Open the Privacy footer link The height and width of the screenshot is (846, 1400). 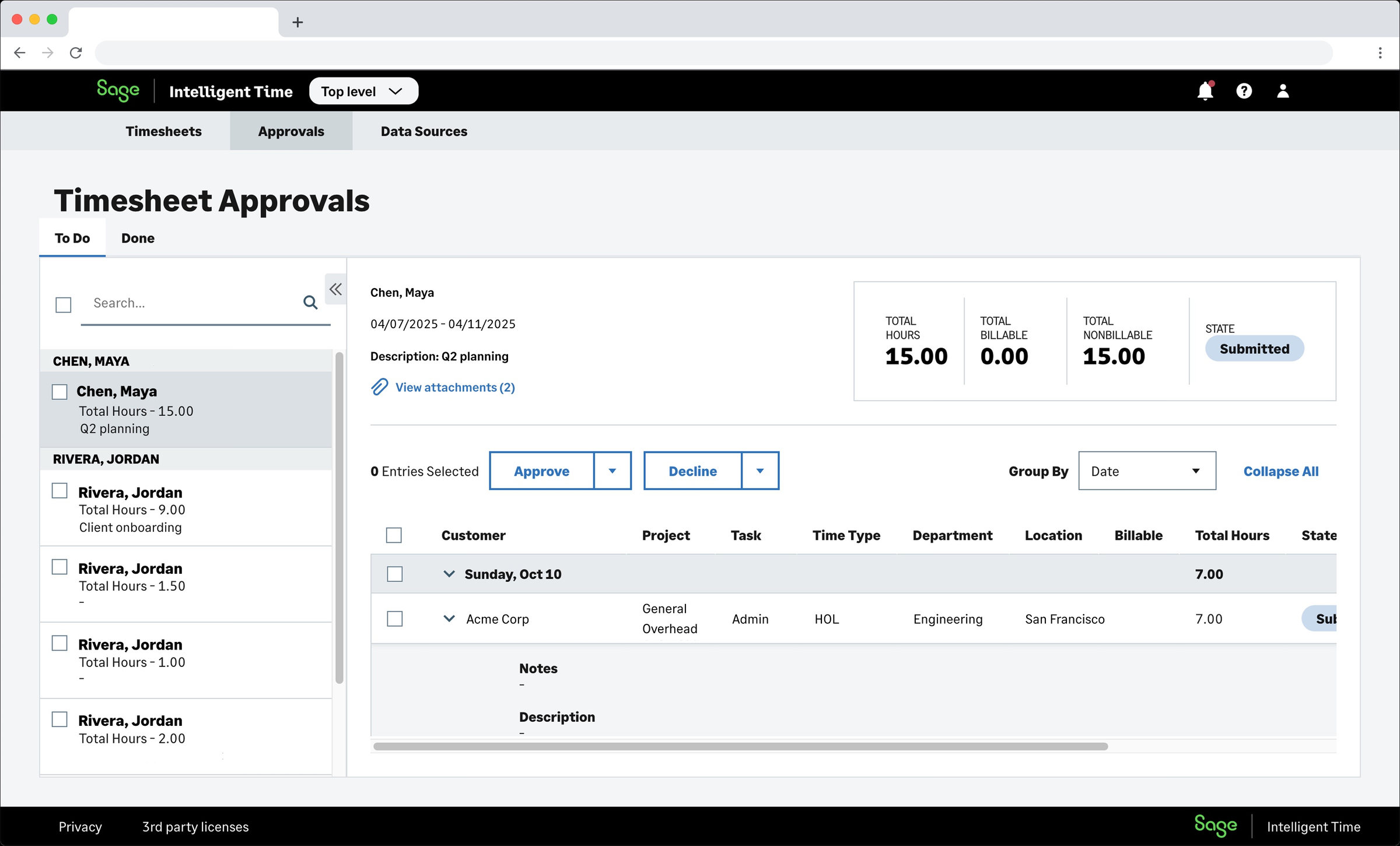(x=80, y=827)
